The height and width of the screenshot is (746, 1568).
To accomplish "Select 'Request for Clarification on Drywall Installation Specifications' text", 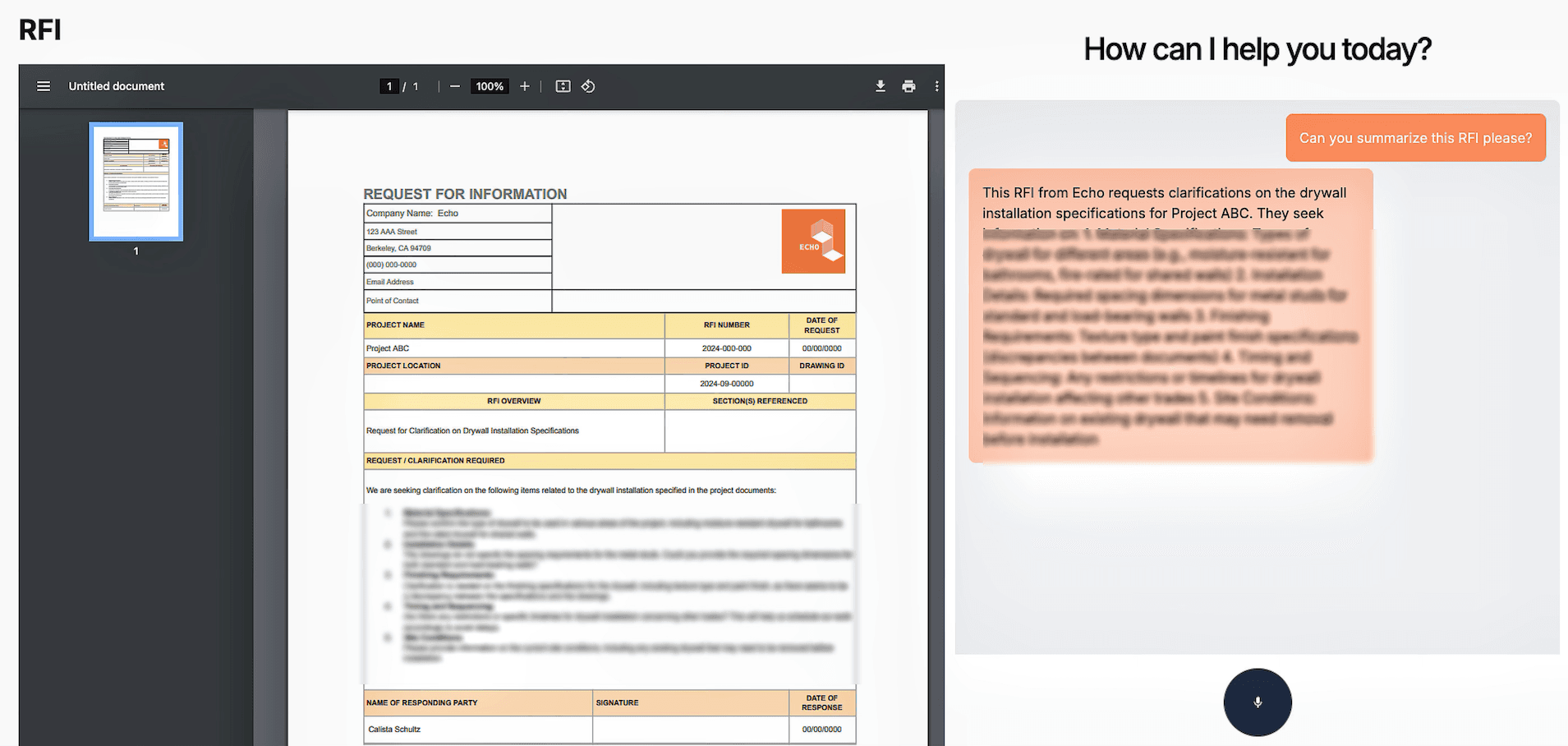I will [x=472, y=431].
